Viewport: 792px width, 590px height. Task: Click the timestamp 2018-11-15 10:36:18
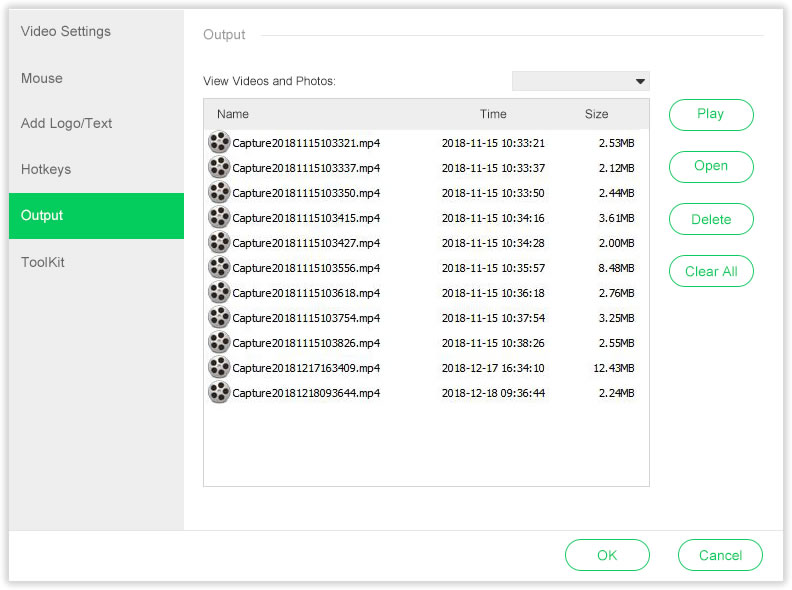point(493,293)
